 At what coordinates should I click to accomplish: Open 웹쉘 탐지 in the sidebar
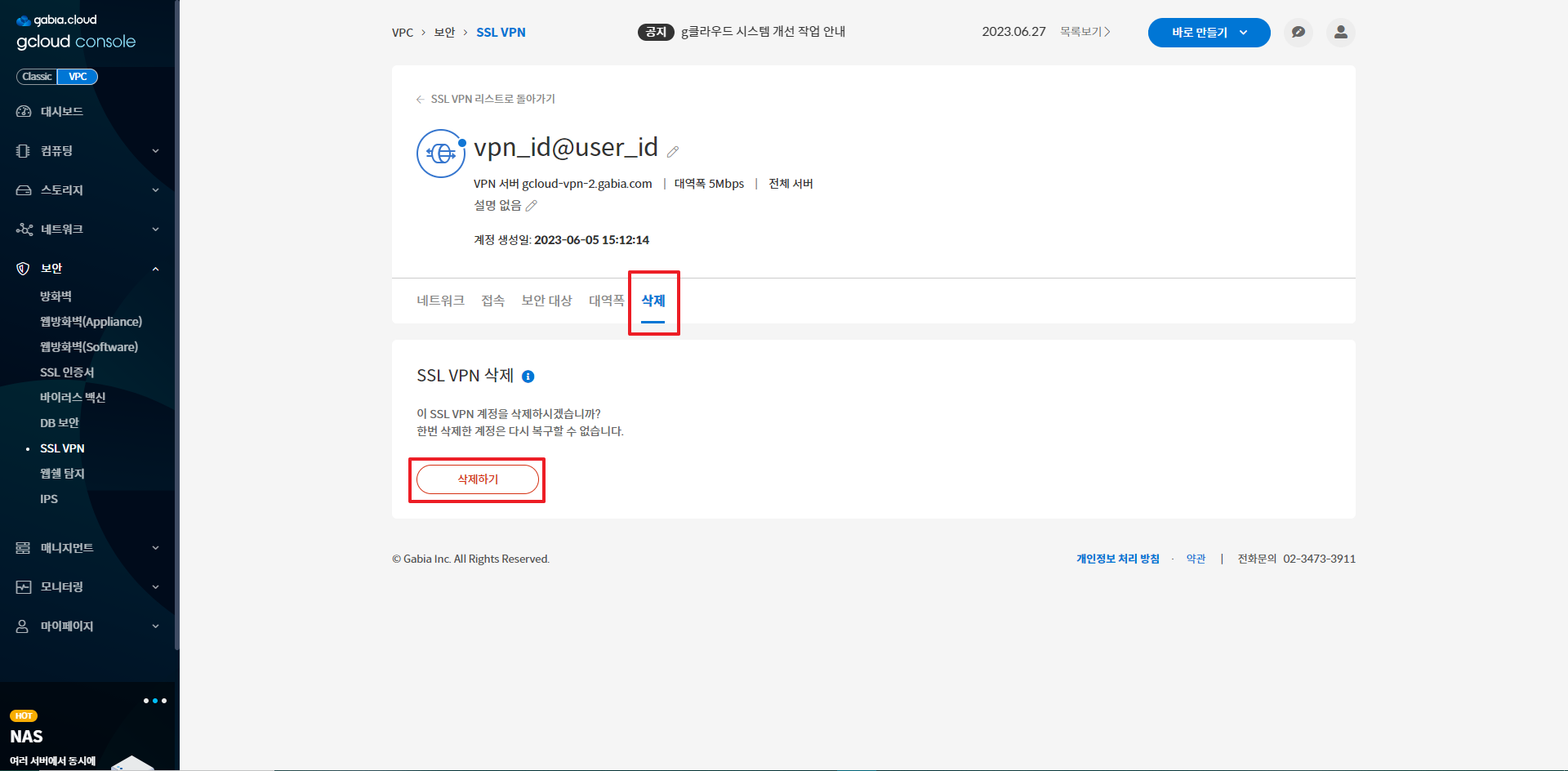click(x=62, y=474)
